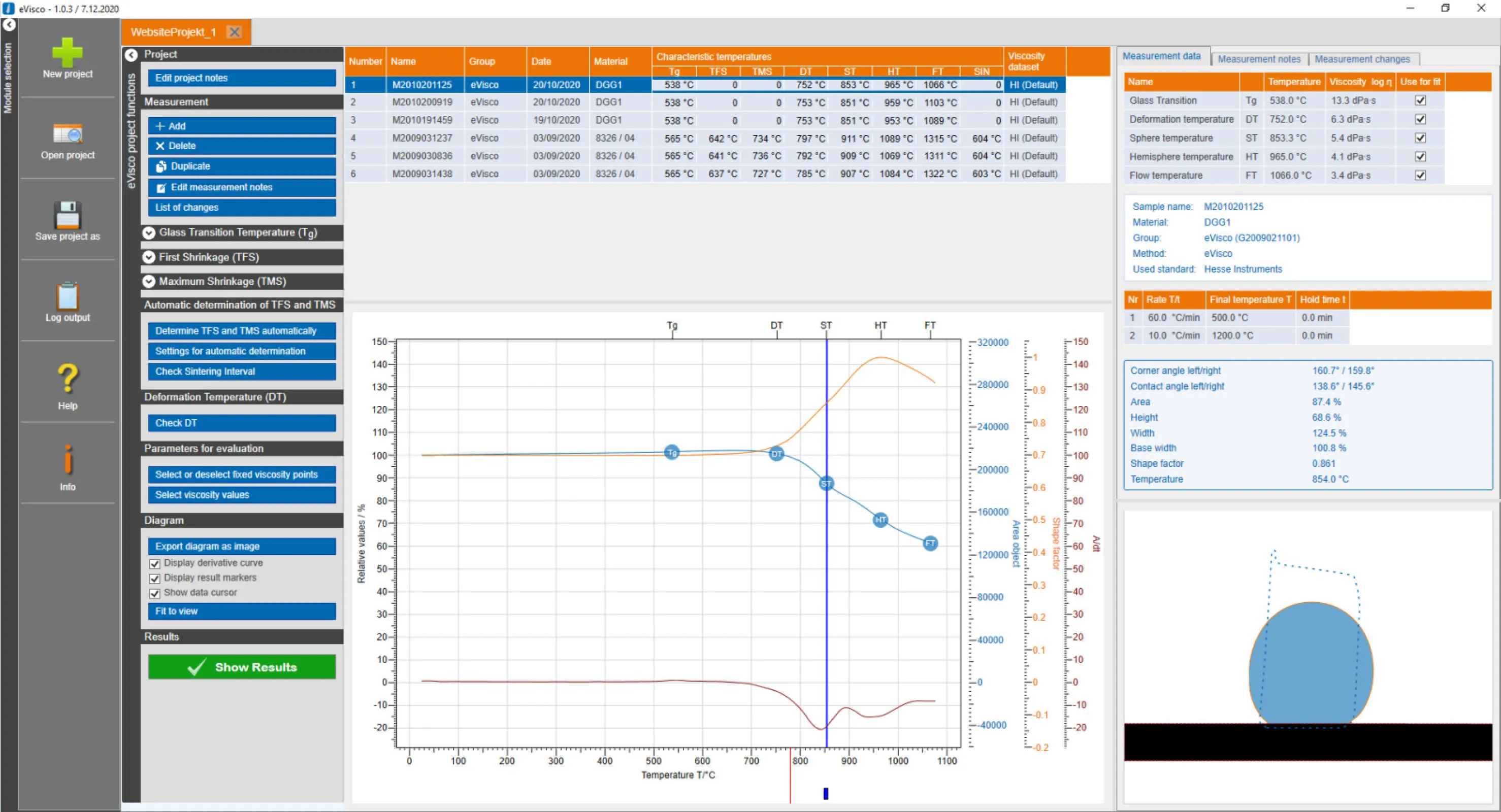1501x812 pixels.
Task: Open the Measurement changes tab
Action: coord(1363,58)
